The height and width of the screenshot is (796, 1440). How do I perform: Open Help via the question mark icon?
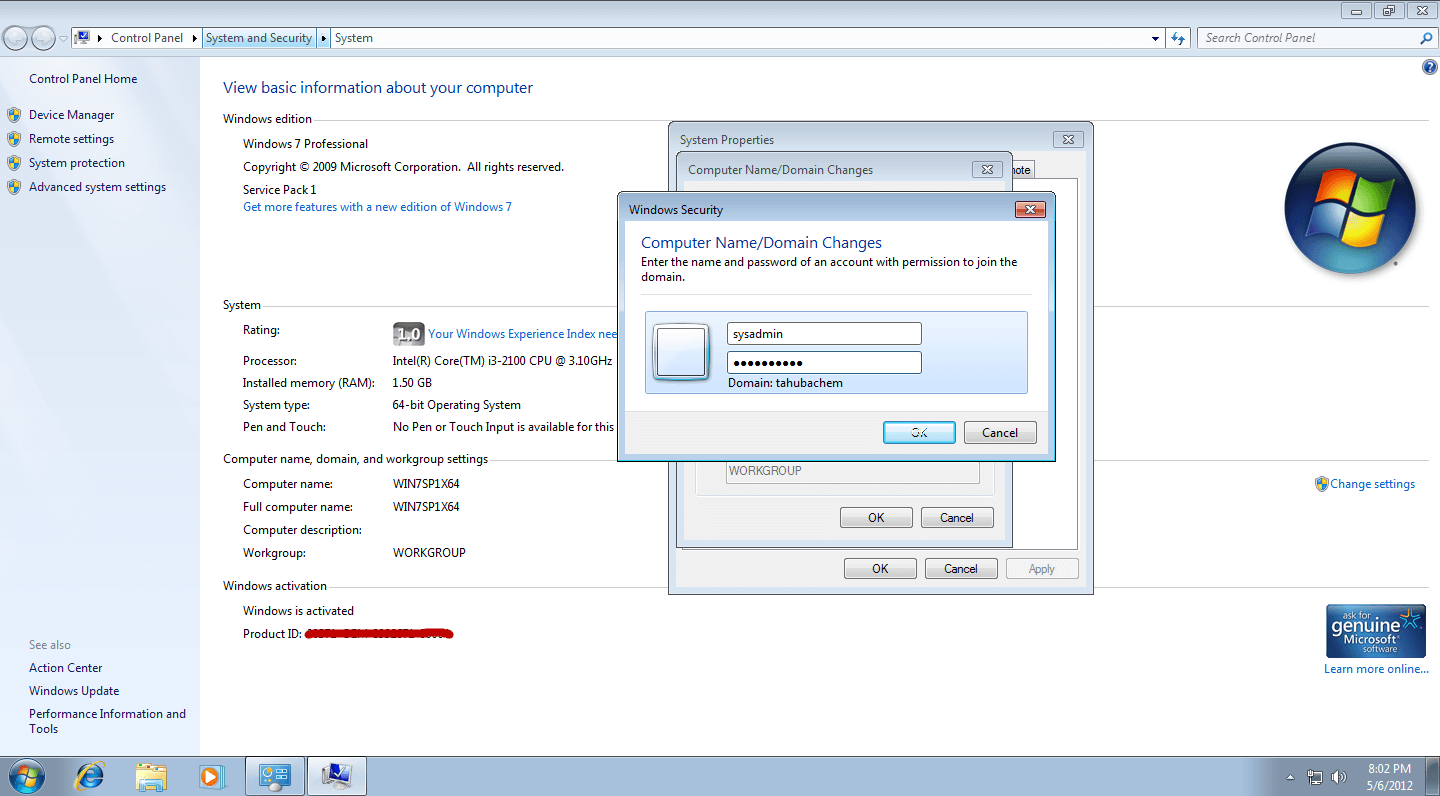[x=1429, y=67]
